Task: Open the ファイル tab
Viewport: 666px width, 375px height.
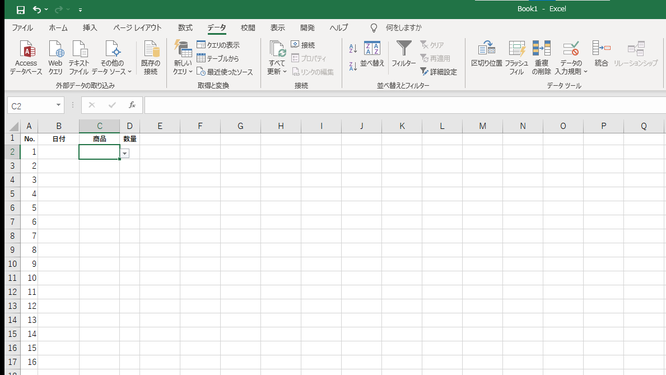Action: point(22,28)
